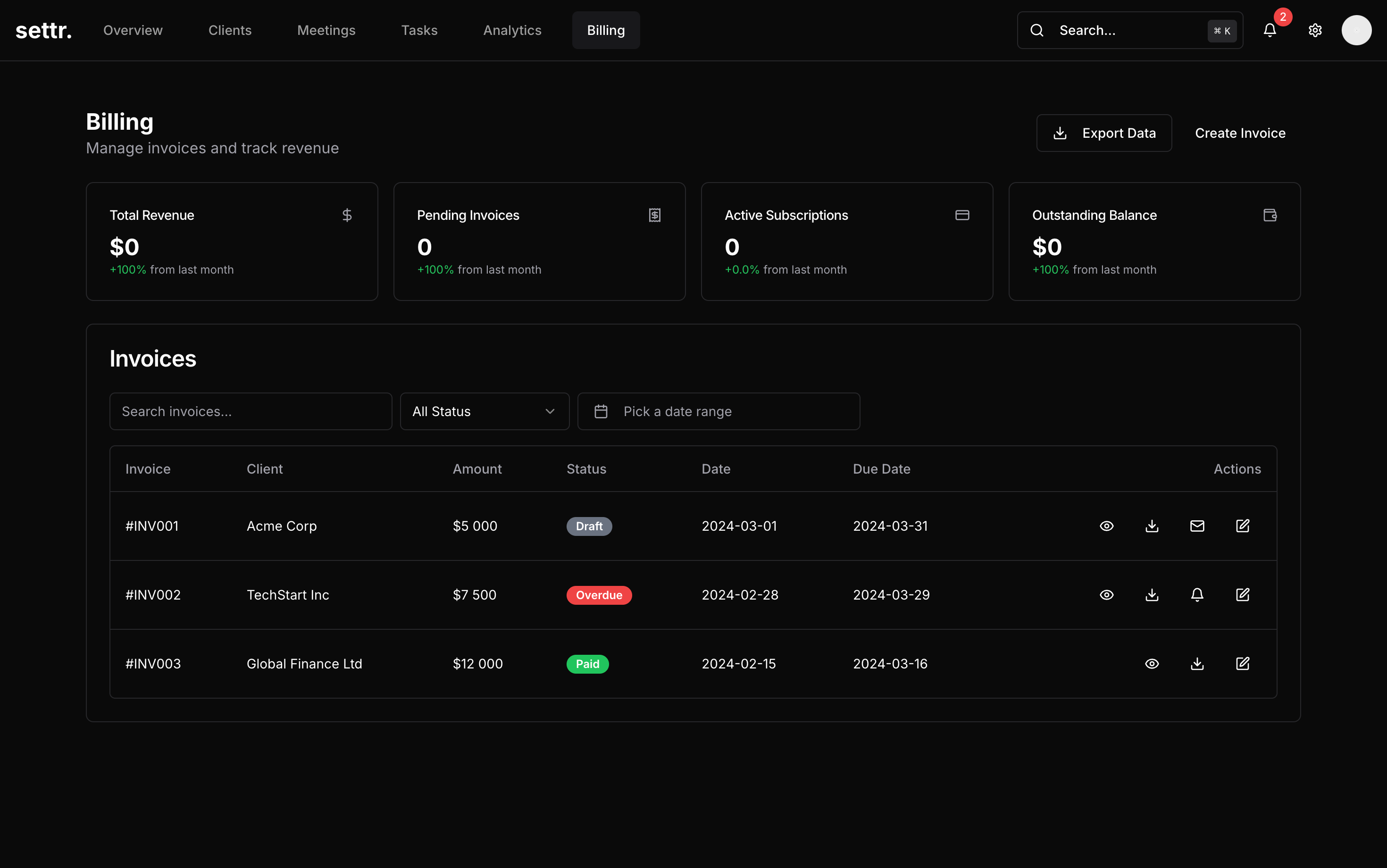Click the ⌘K shortcut badge
1387x868 pixels.
point(1222,31)
